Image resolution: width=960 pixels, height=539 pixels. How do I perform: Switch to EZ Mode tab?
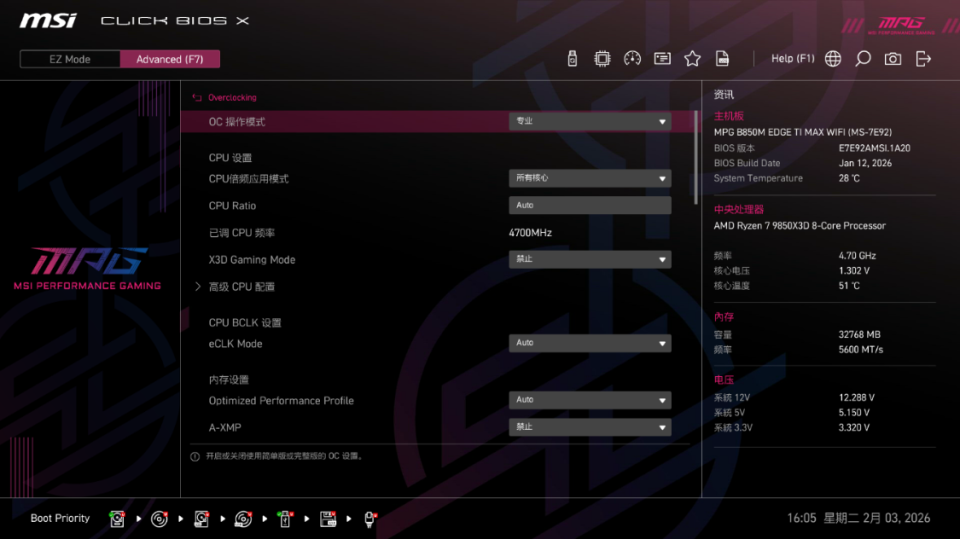pyautogui.click(x=70, y=59)
